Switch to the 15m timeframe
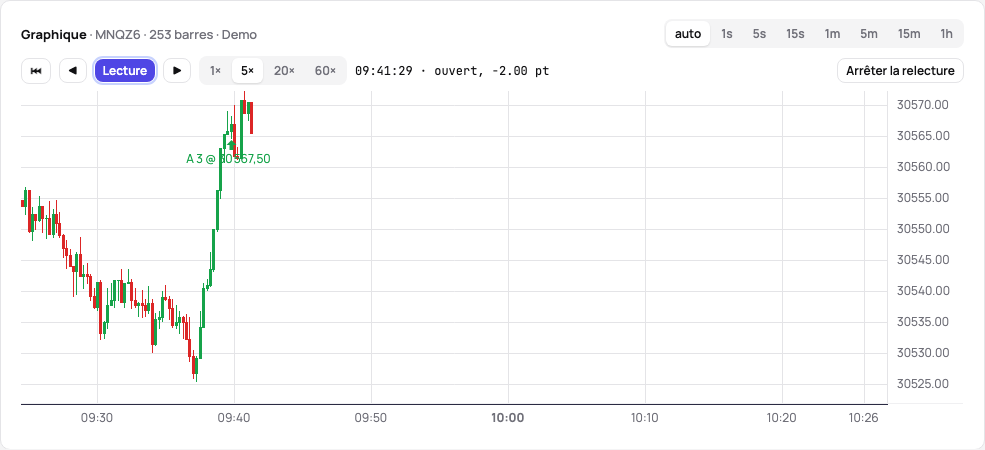The image size is (985, 450). tap(909, 34)
